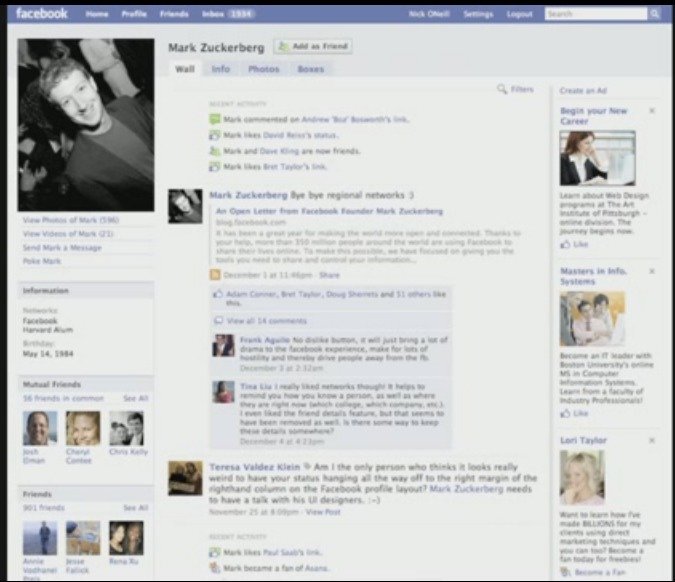Image resolution: width=675 pixels, height=582 pixels.
Task: Click Logout in the header
Action: (520, 14)
